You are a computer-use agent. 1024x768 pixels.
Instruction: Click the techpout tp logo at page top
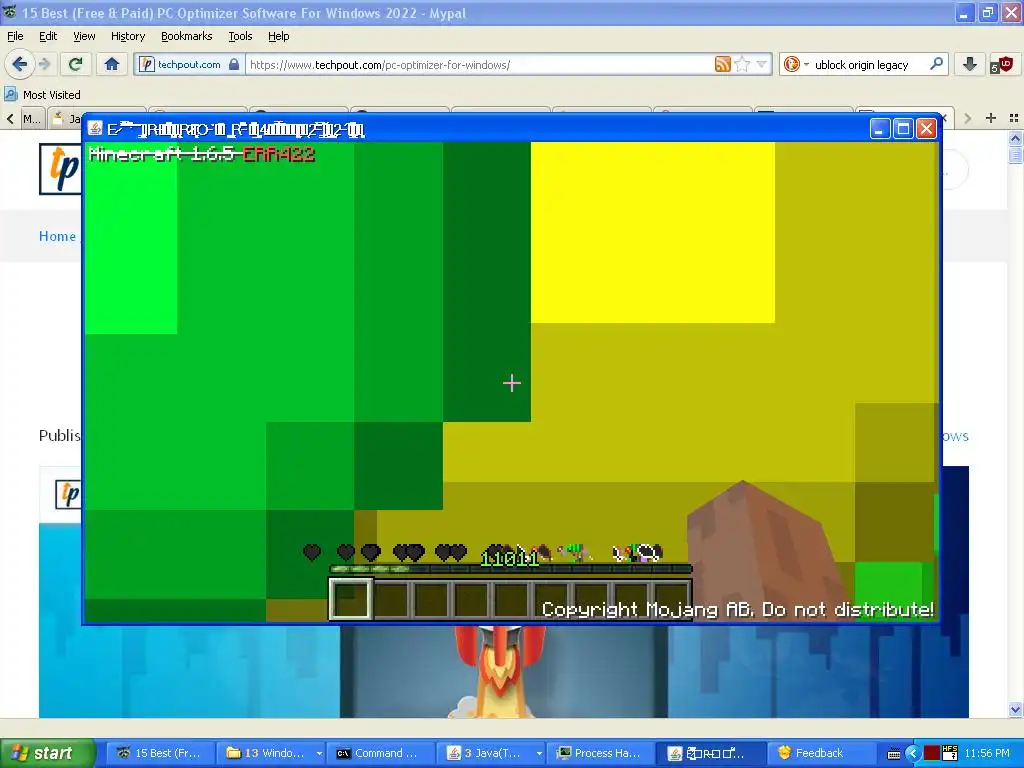click(x=61, y=168)
